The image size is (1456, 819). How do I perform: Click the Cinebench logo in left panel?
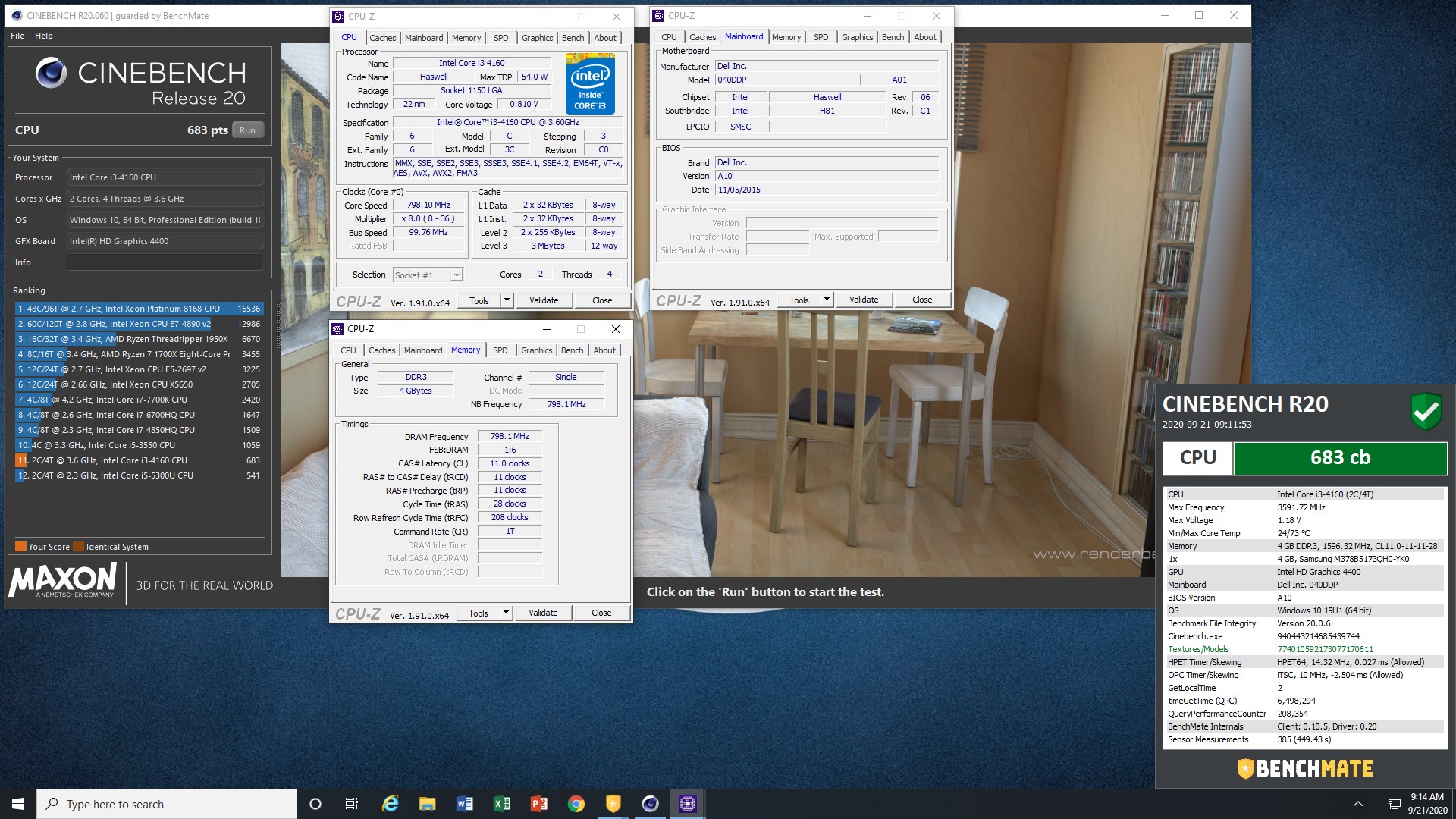click(x=51, y=73)
